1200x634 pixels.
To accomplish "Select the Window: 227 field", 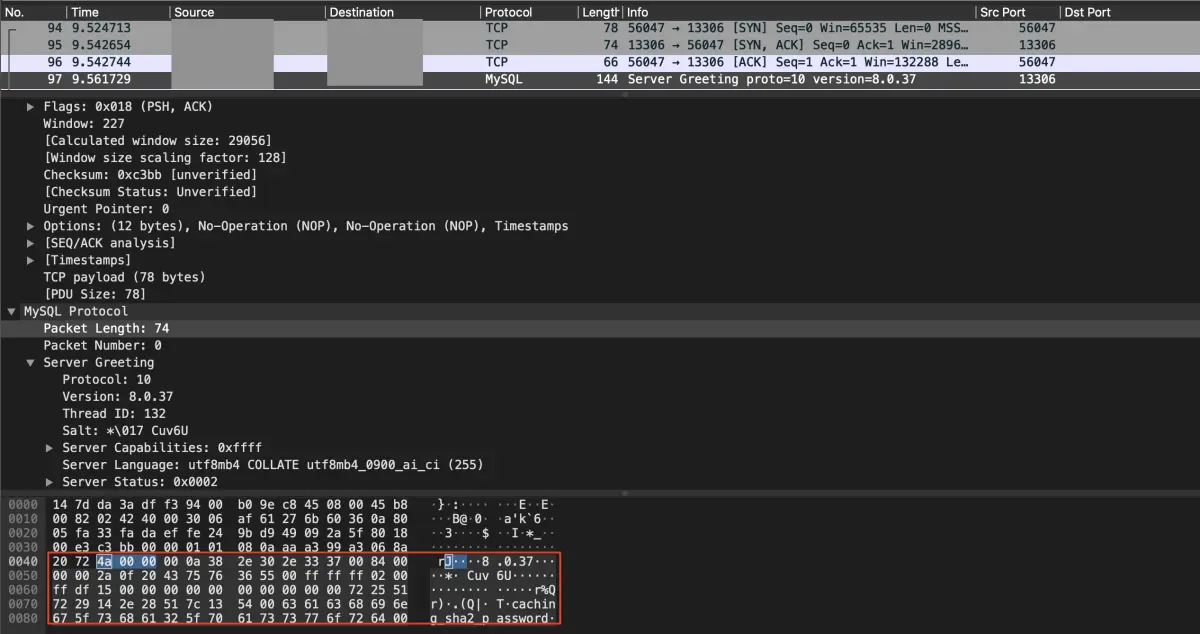I will pos(83,123).
